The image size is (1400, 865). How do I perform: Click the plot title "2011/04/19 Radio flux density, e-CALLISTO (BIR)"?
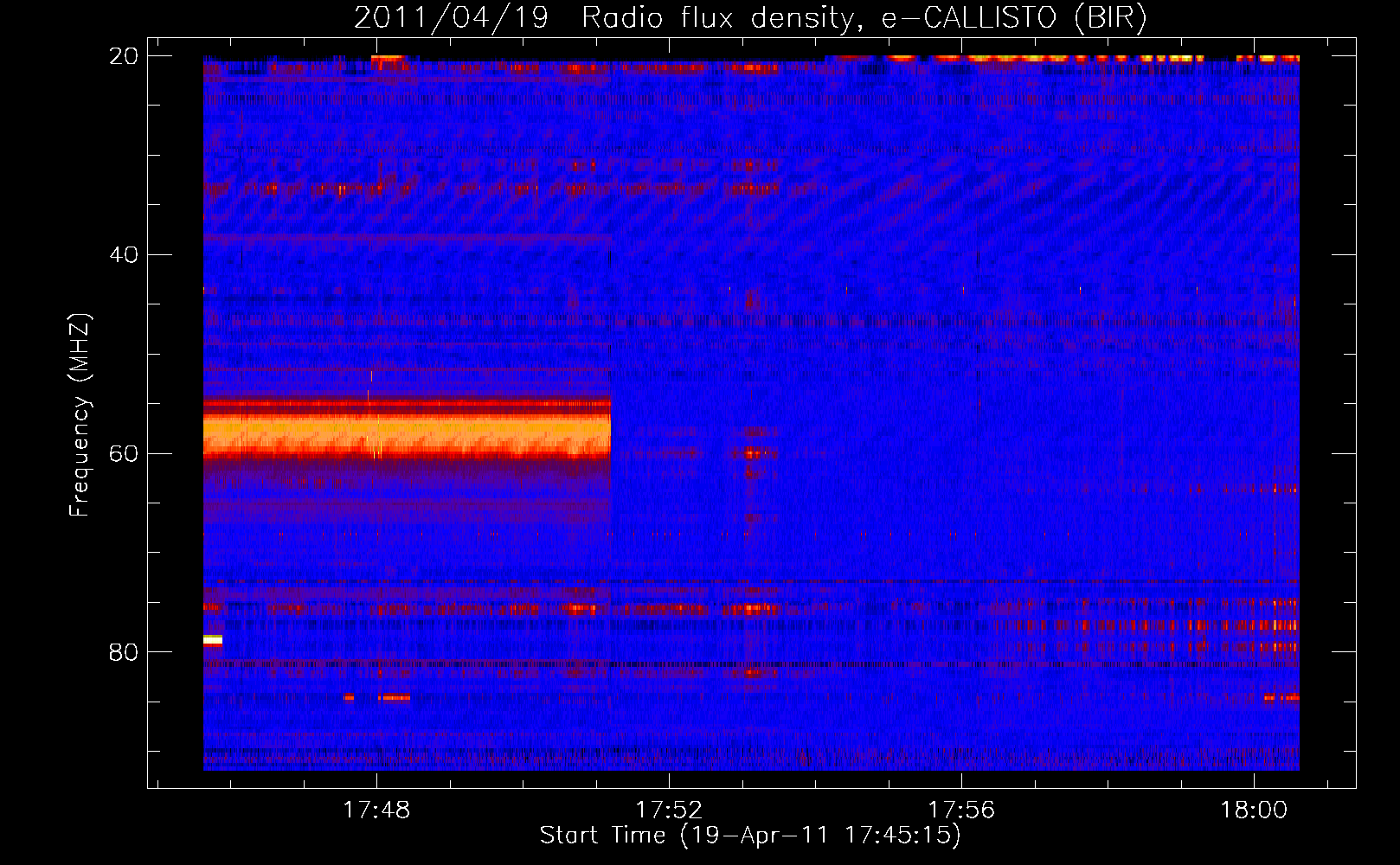[x=750, y=17]
